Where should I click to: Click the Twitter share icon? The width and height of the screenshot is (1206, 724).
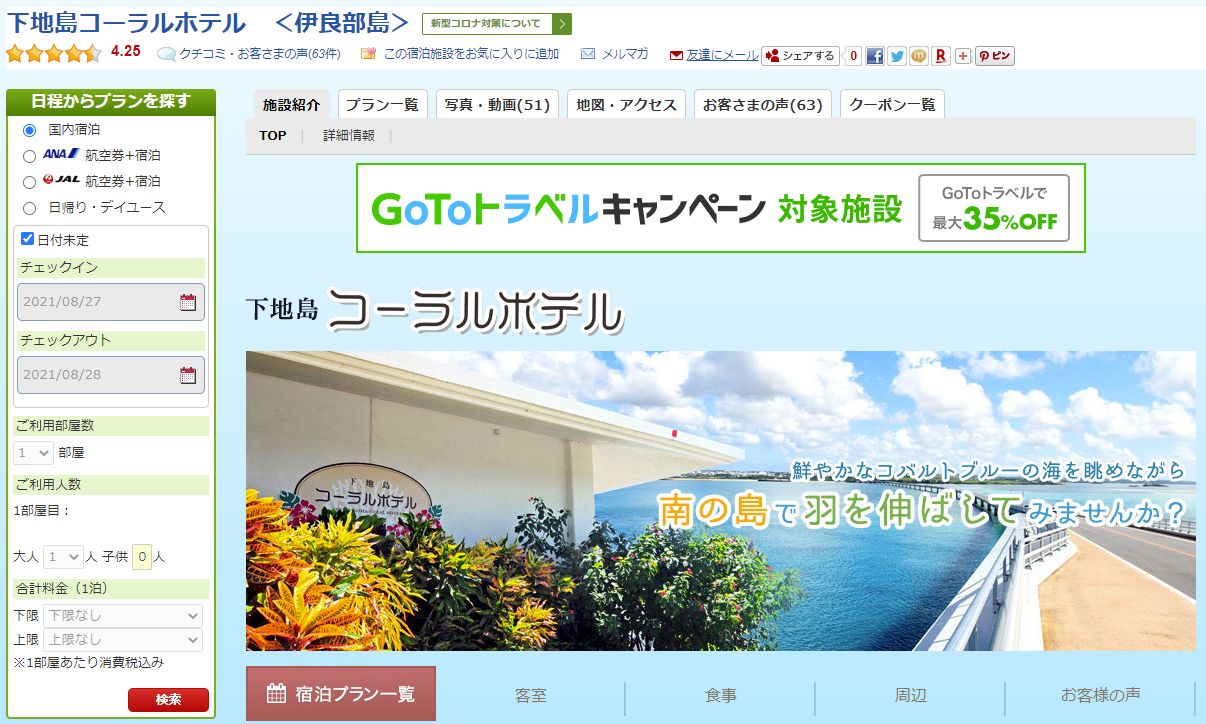tap(897, 56)
